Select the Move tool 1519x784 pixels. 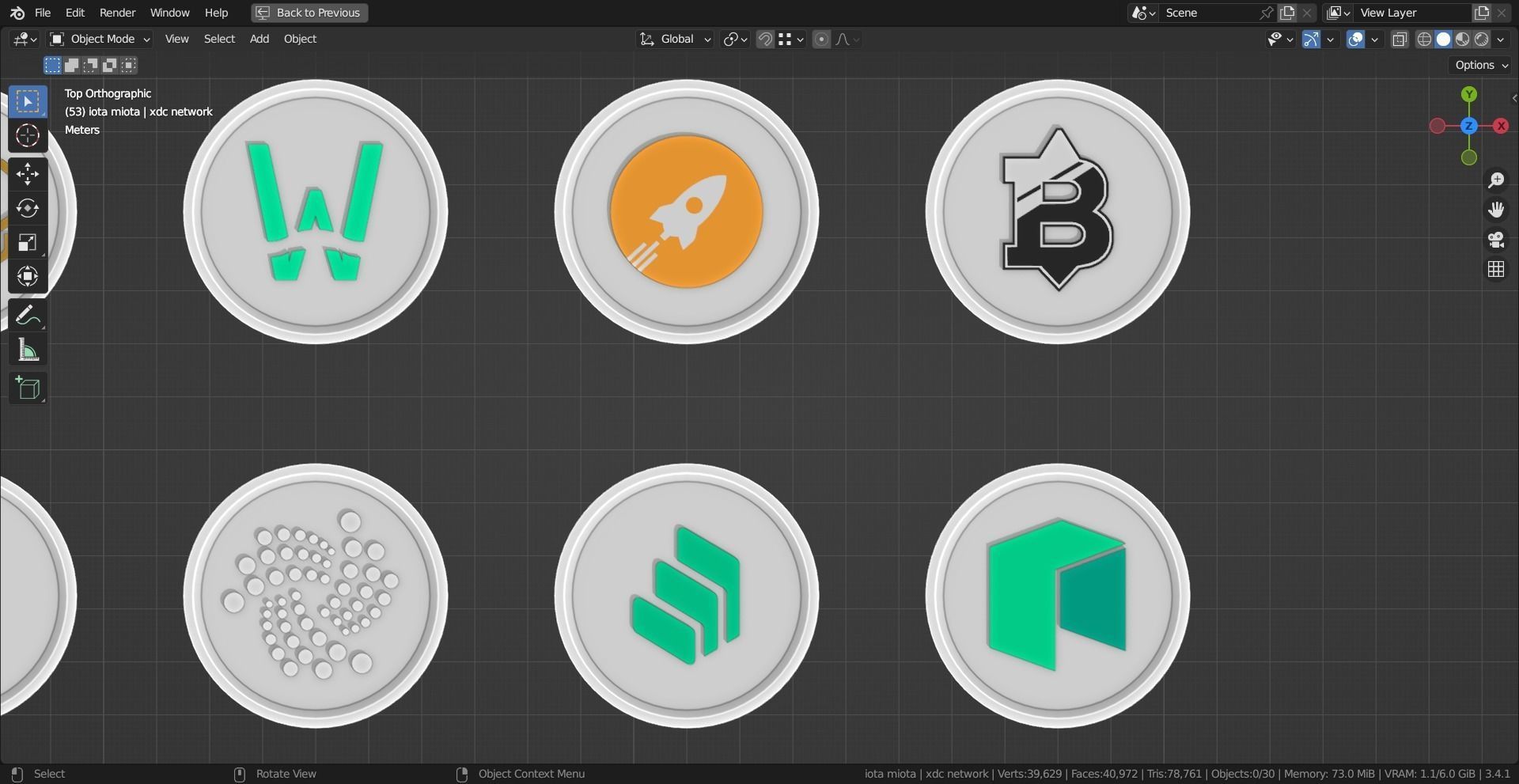28,174
